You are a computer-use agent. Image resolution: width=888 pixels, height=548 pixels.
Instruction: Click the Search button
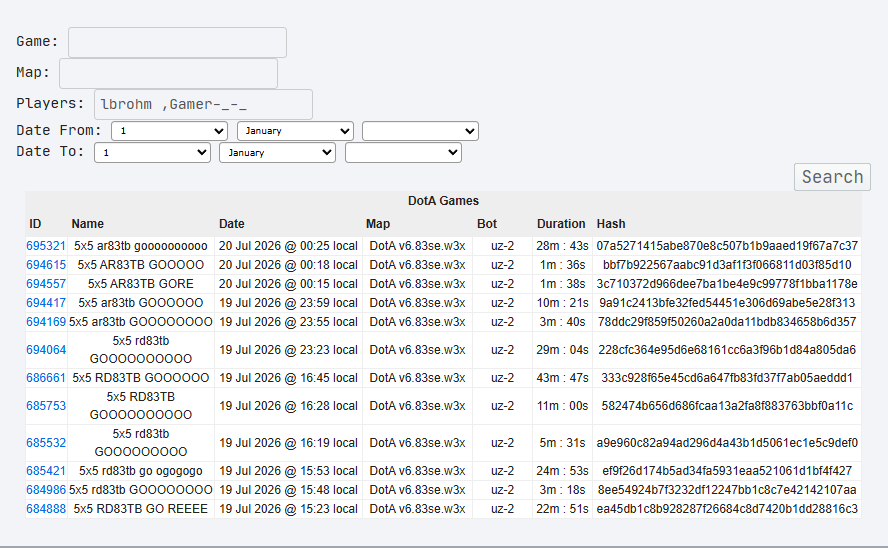[832, 177]
